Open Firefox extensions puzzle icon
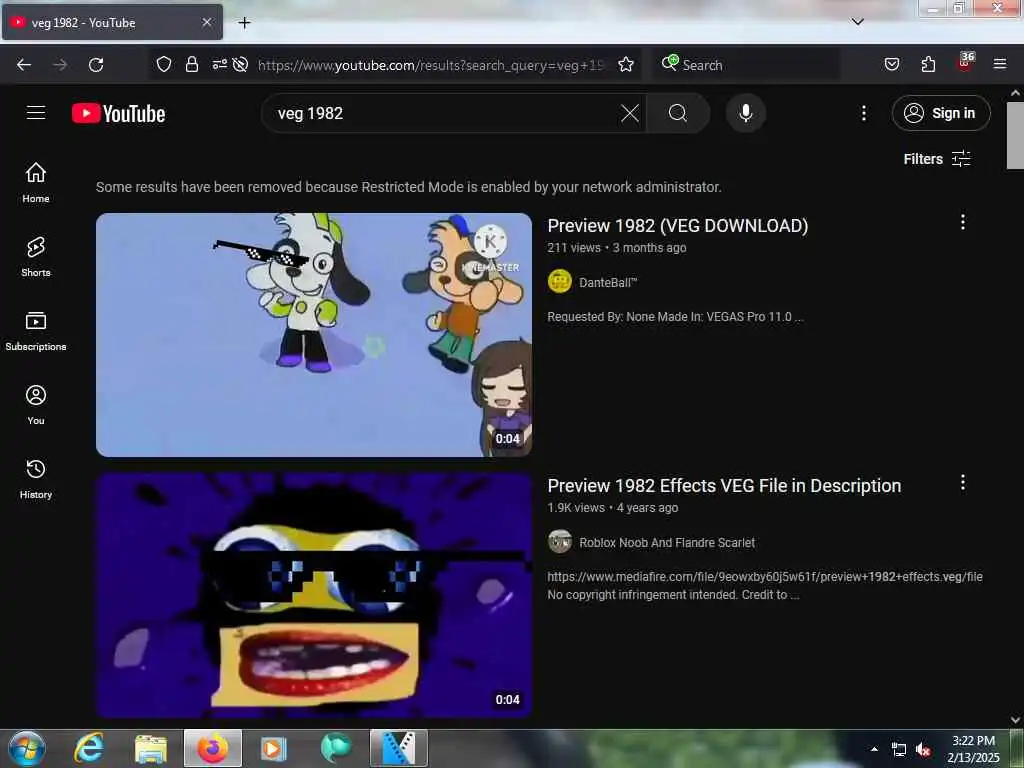The image size is (1024, 768). 928,64
